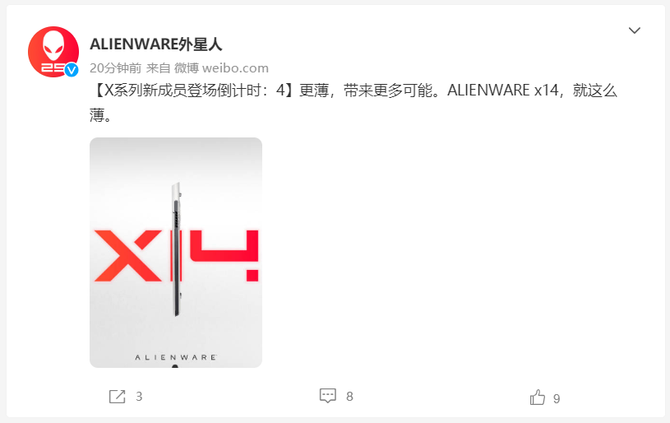Click the 20分钟前 timestamp
The width and height of the screenshot is (670, 423).
coord(115,68)
